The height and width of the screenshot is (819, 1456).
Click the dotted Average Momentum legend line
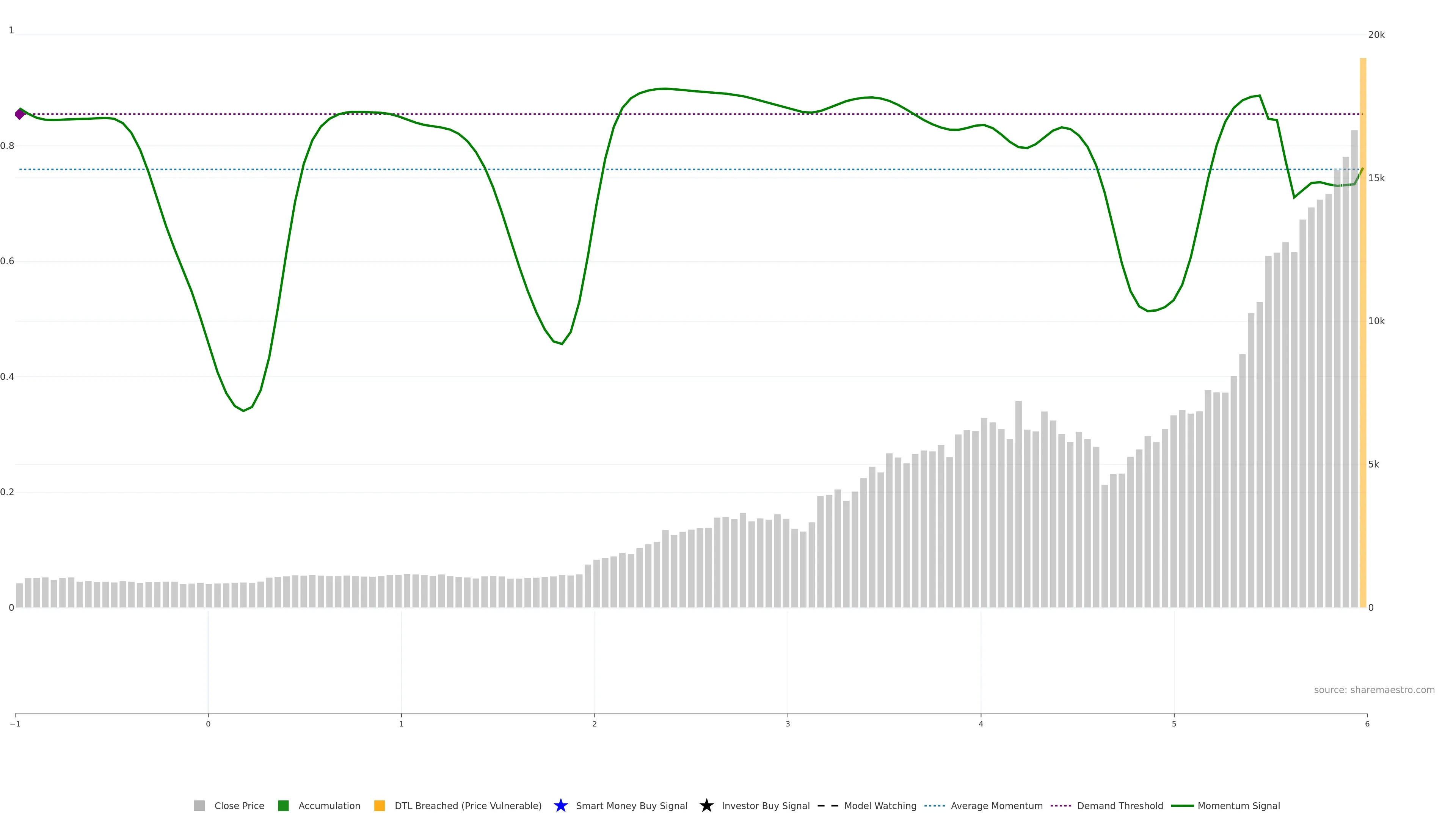coord(934,805)
